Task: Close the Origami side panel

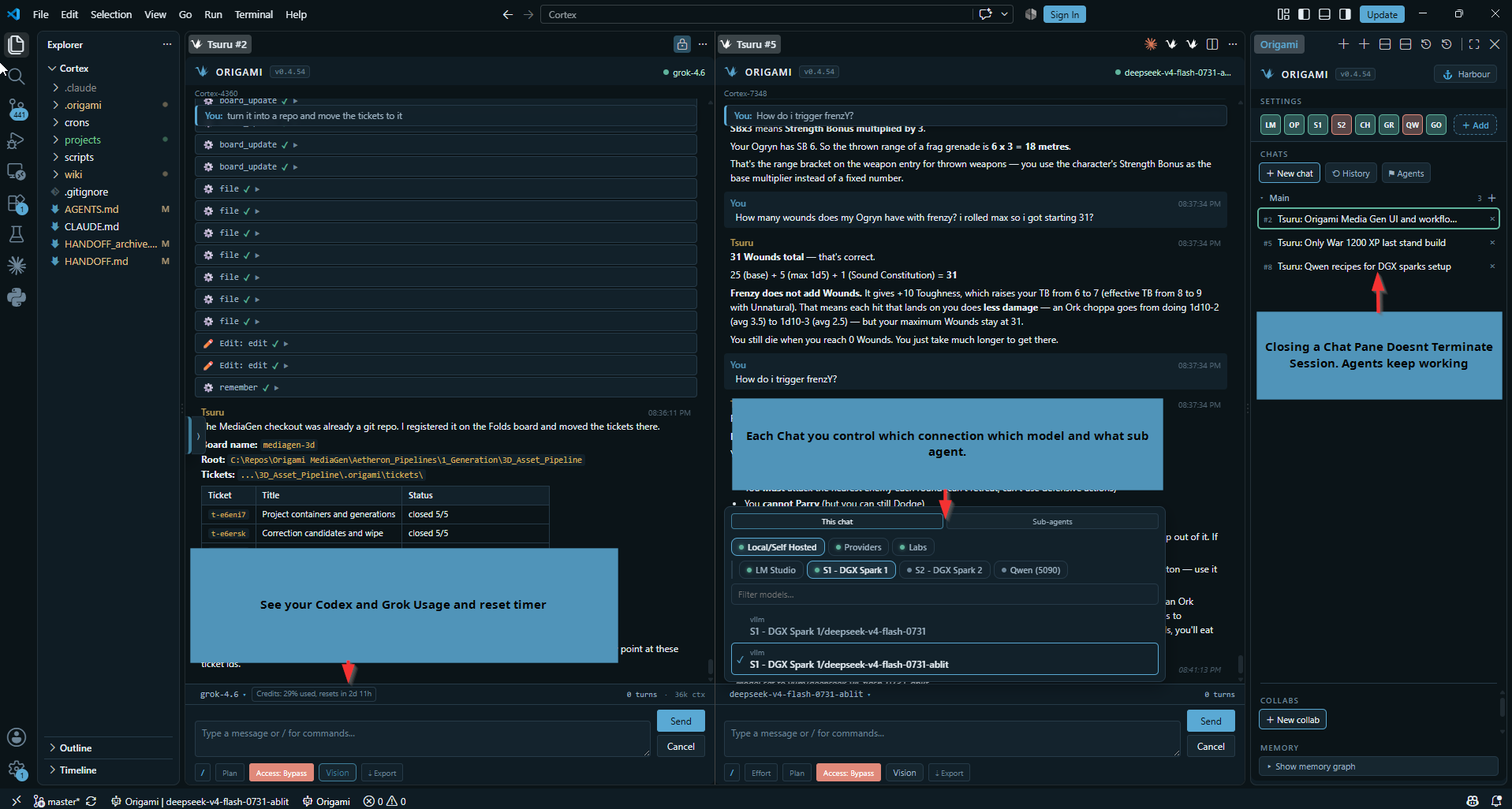Action: pos(1495,44)
